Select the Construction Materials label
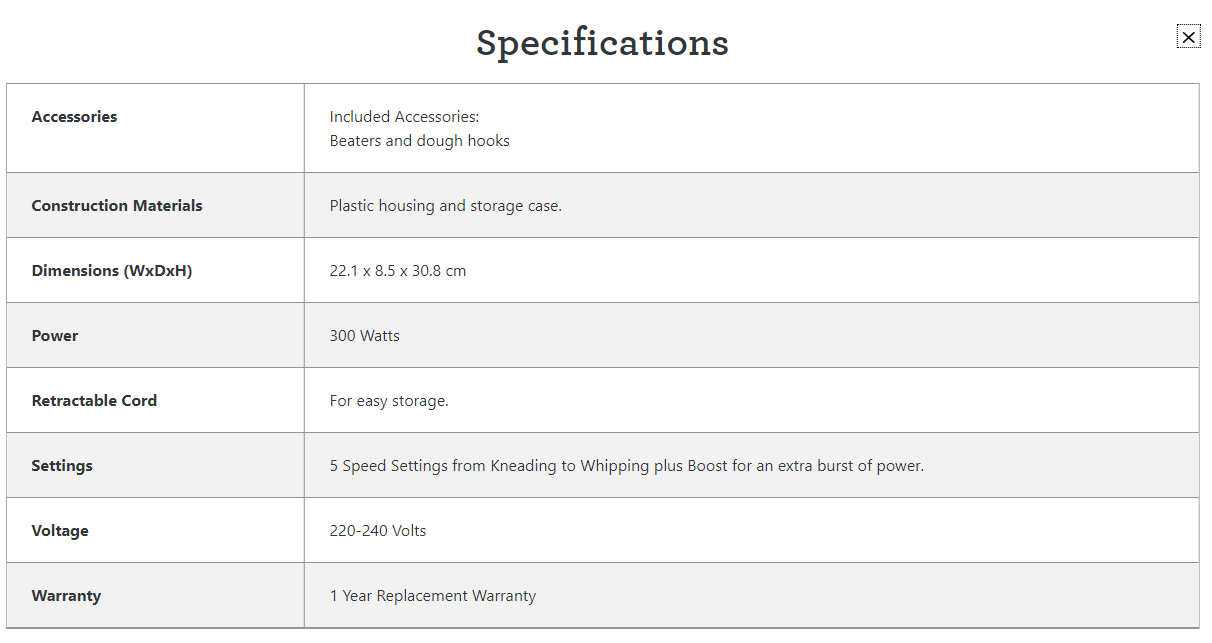 (x=117, y=206)
